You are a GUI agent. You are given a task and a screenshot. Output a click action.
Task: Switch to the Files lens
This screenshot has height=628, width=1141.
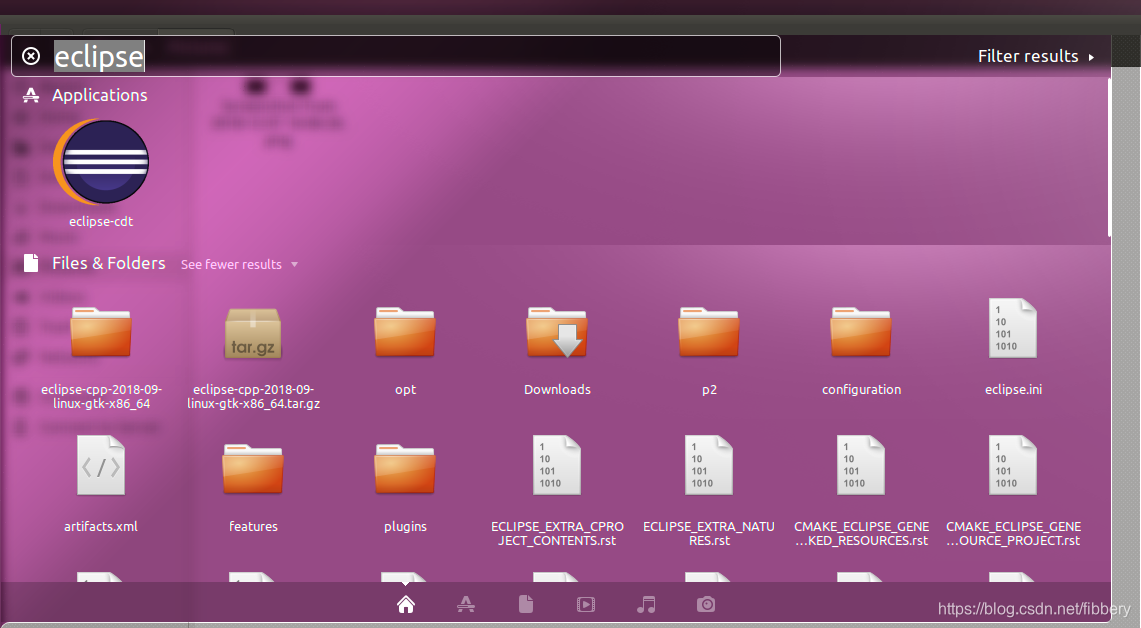(x=526, y=604)
